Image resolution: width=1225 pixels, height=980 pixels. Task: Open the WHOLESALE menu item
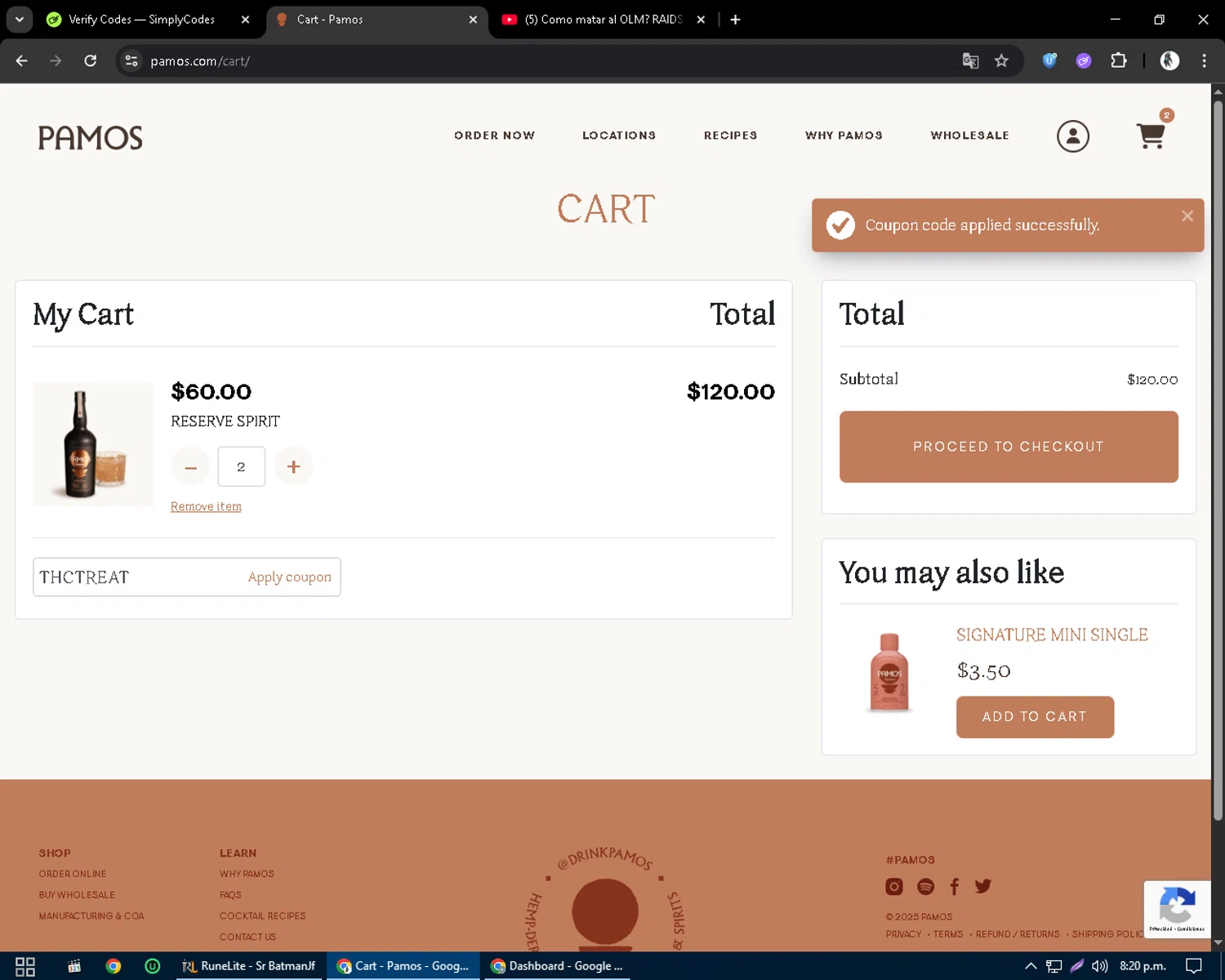coord(970,136)
